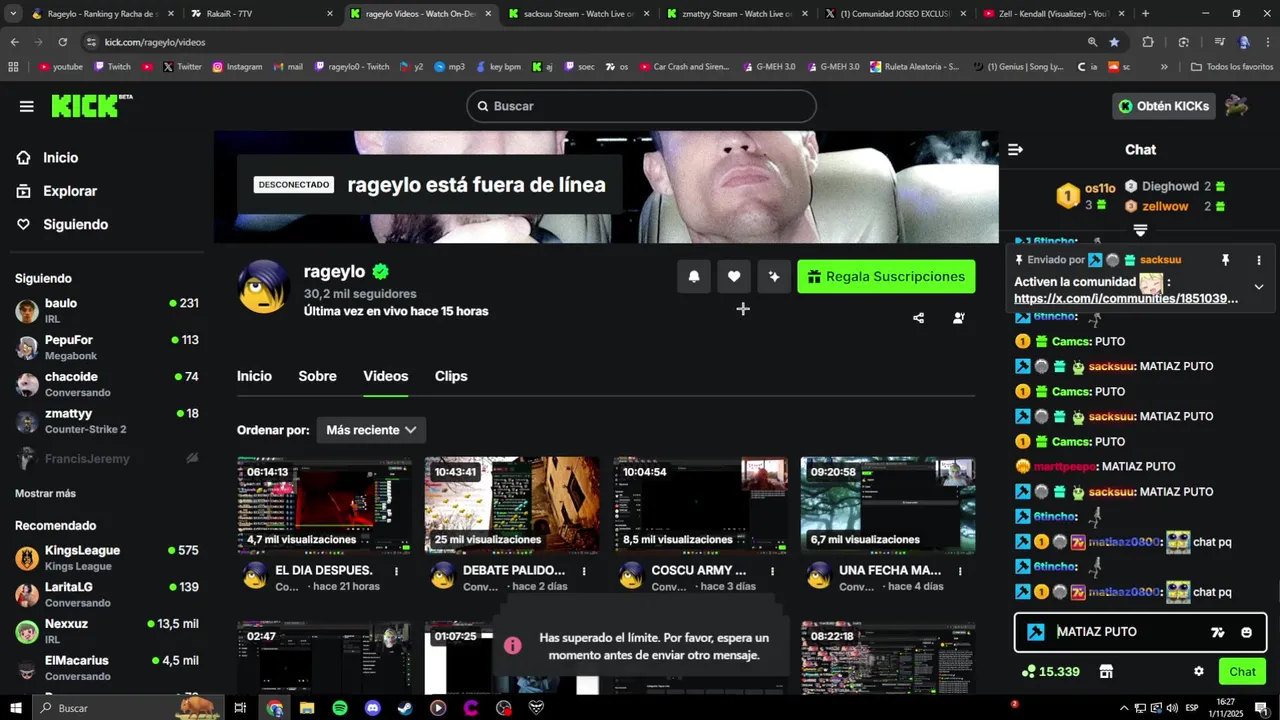Click the share icon under the subscription button
Viewport: 1280px width, 720px height.
click(919, 318)
